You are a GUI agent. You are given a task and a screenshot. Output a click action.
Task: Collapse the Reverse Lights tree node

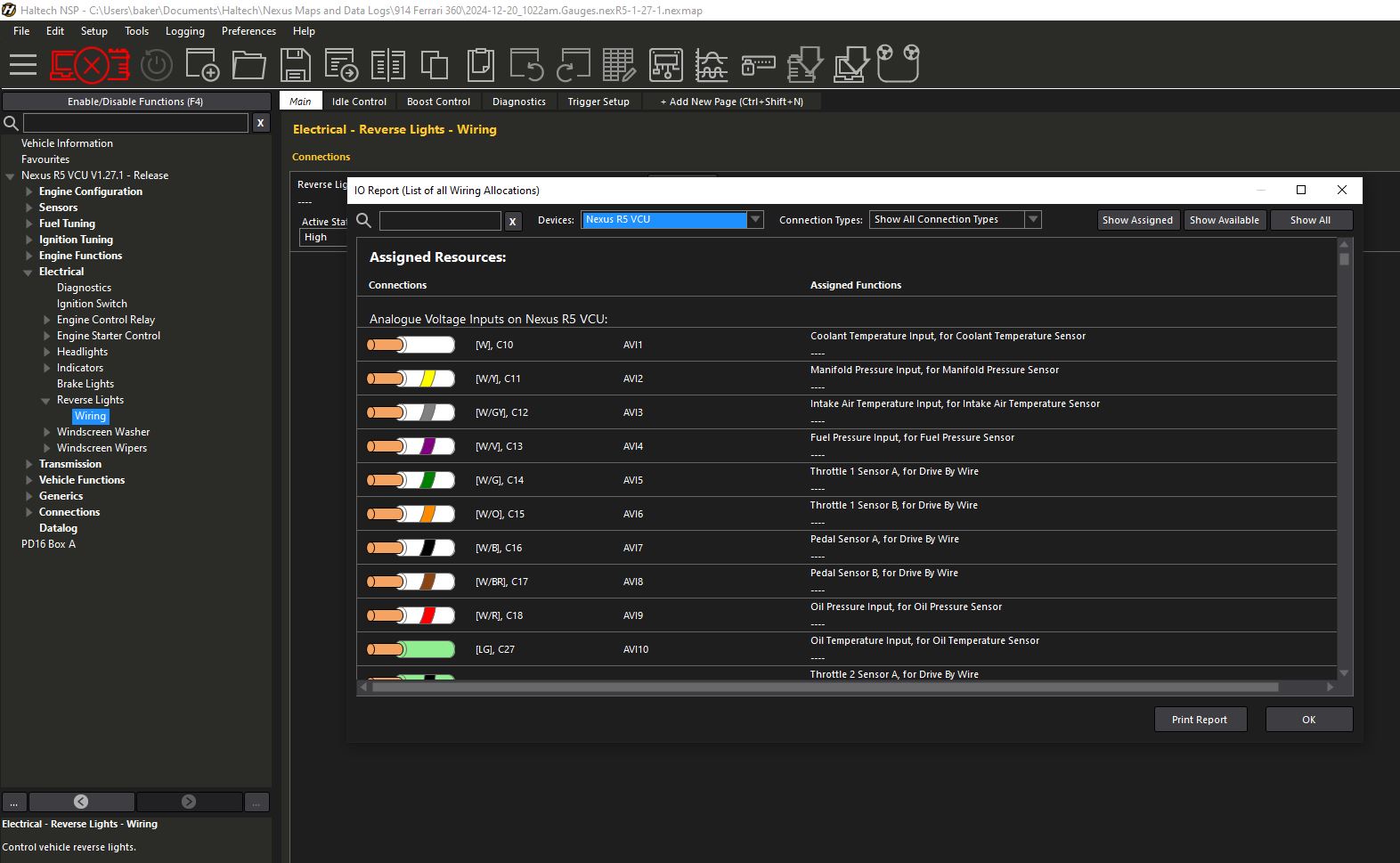coord(46,401)
